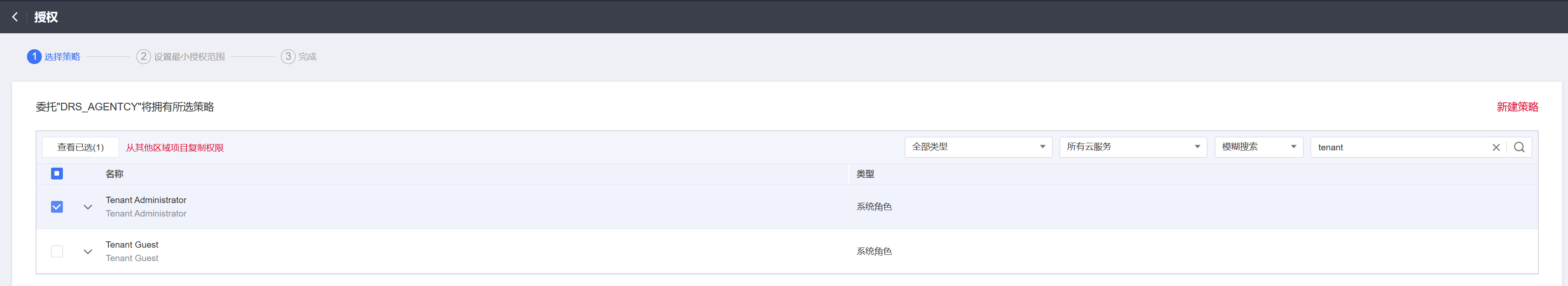Image resolution: width=1568 pixels, height=286 pixels.
Task: Click the 完成 step label
Action: [308, 56]
